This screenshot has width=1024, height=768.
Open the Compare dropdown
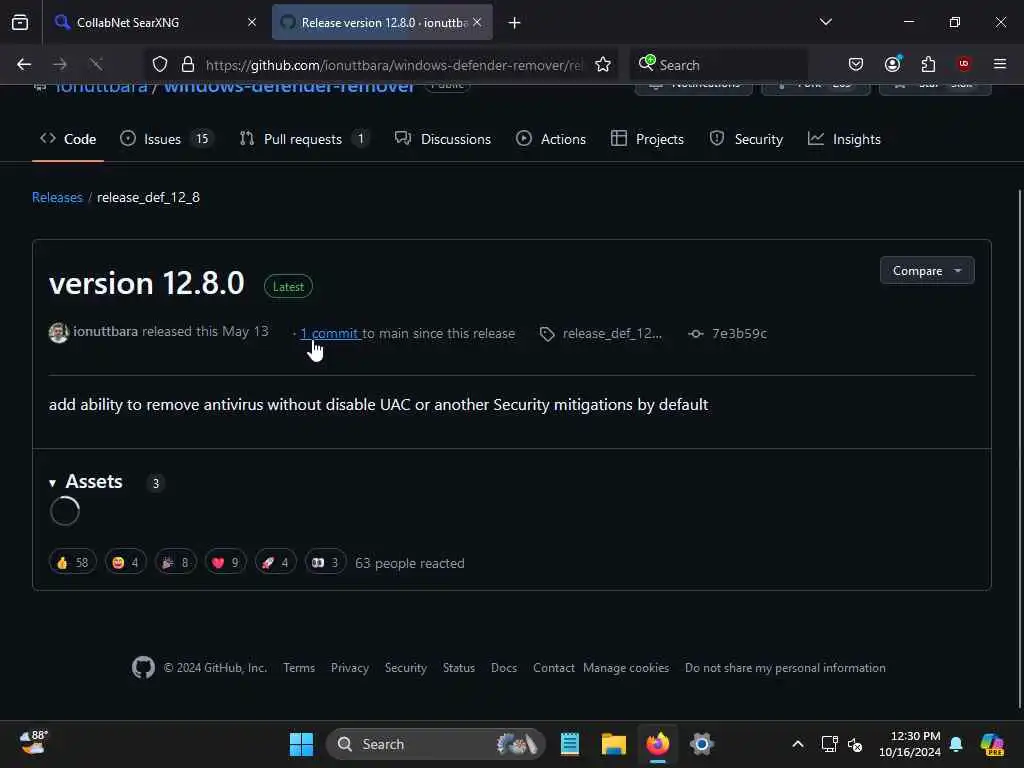(927, 270)
